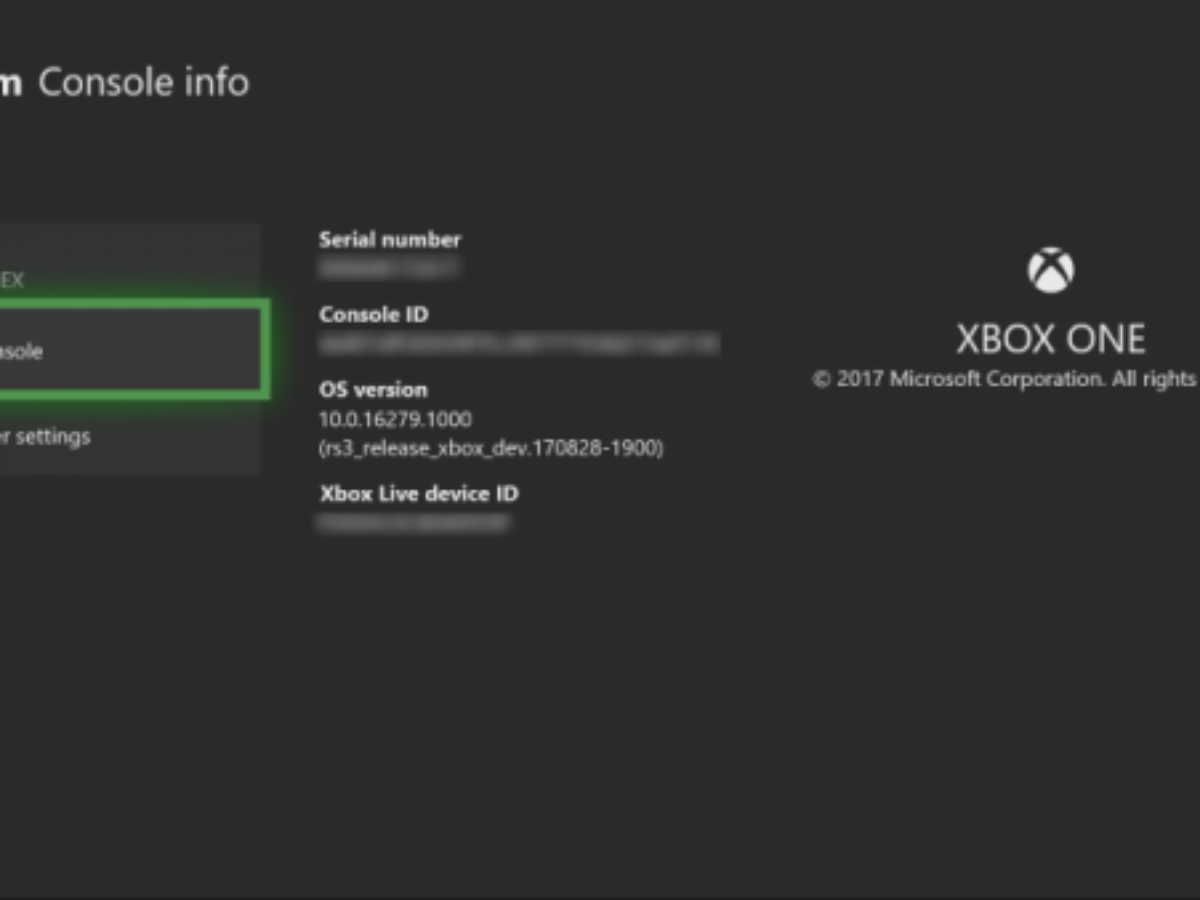This screenshot has height=900, width=1200.
Task: Select the partially visible 'EX' menu entry
Action: 12,281
